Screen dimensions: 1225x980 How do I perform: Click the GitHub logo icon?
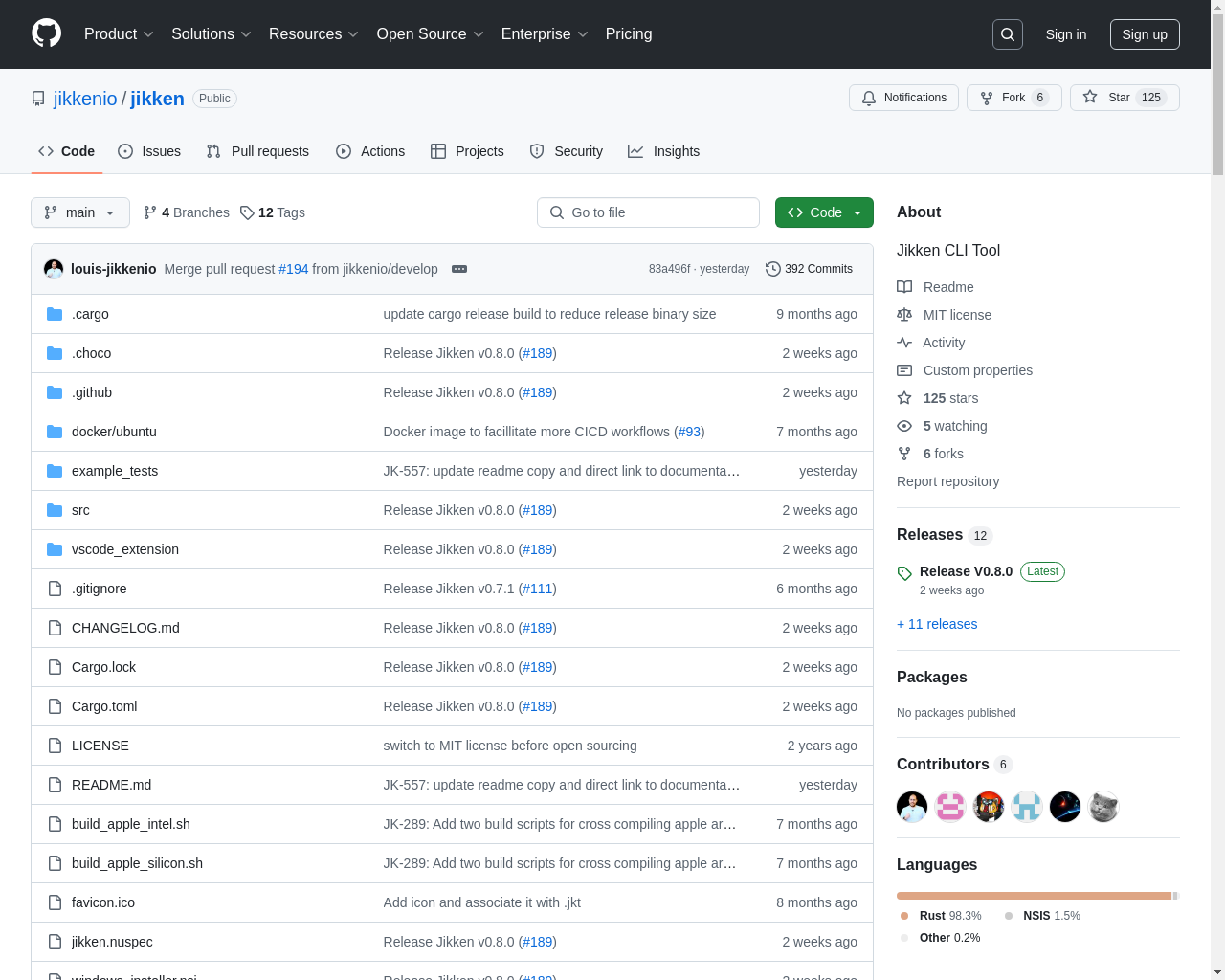point(46,33)
